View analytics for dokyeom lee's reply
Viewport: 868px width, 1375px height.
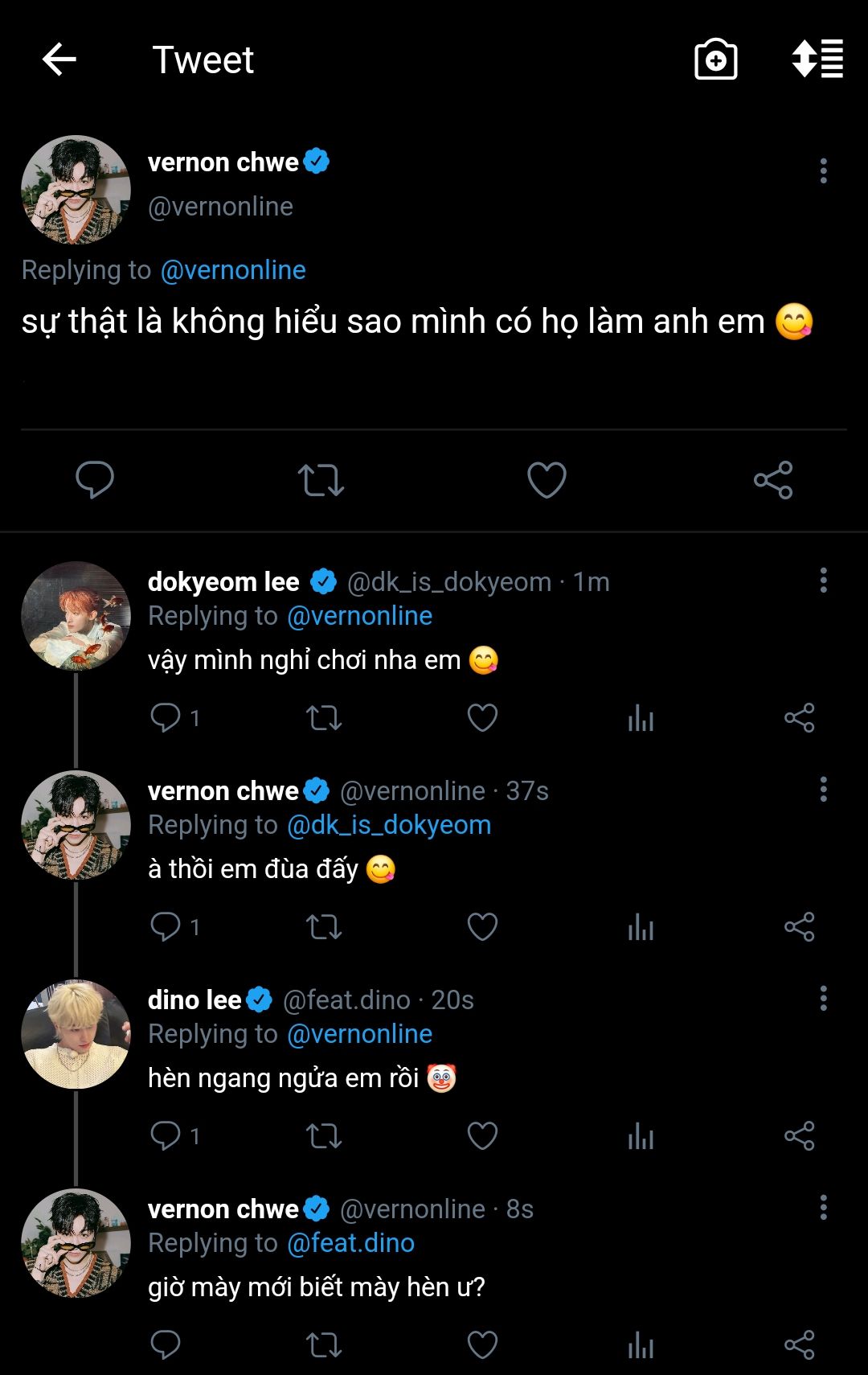(641, 717)
